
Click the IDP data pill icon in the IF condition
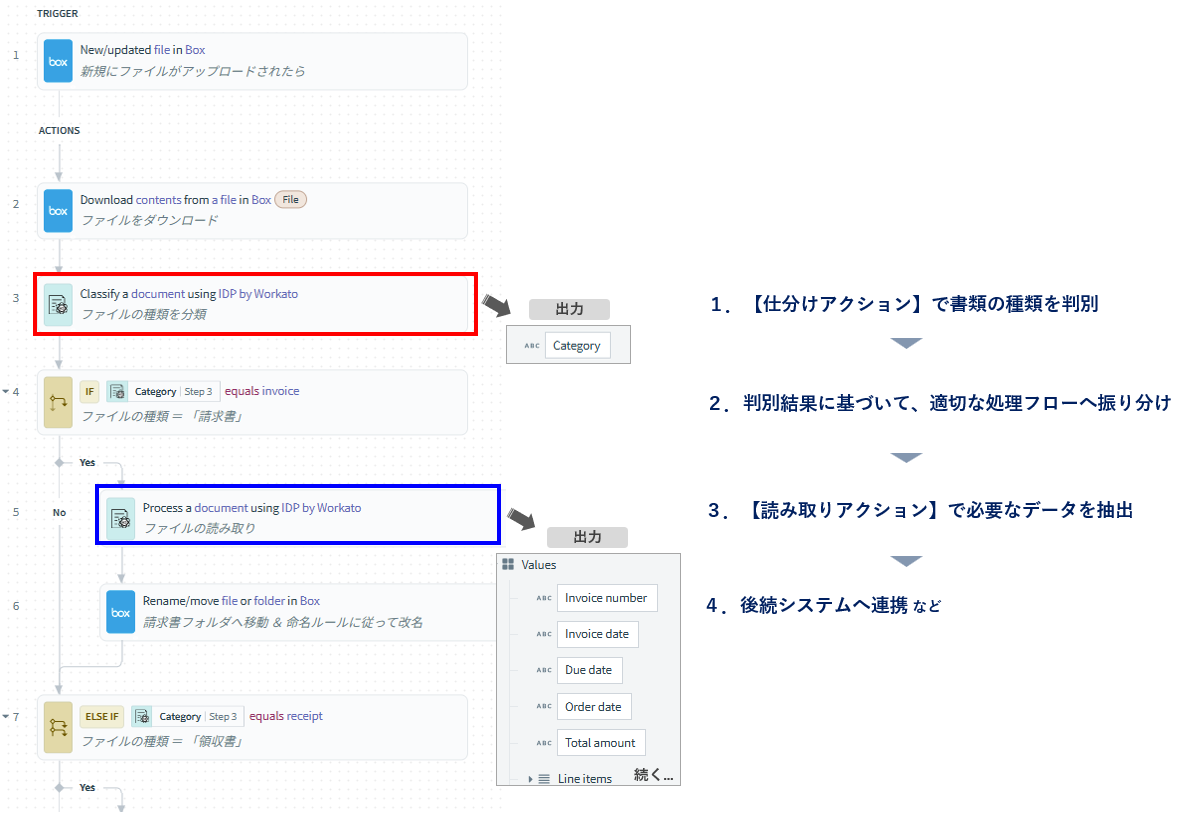point(117,391)
